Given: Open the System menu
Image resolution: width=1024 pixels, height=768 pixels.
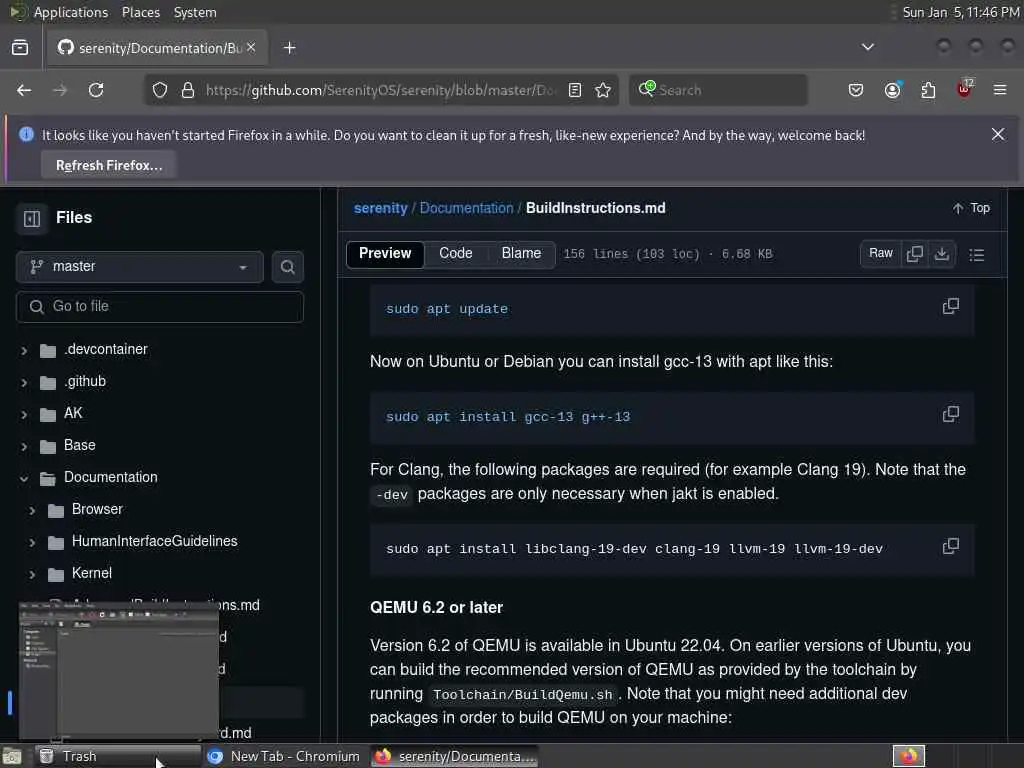Looking at the screenshot, I should (x=195, y=12).
